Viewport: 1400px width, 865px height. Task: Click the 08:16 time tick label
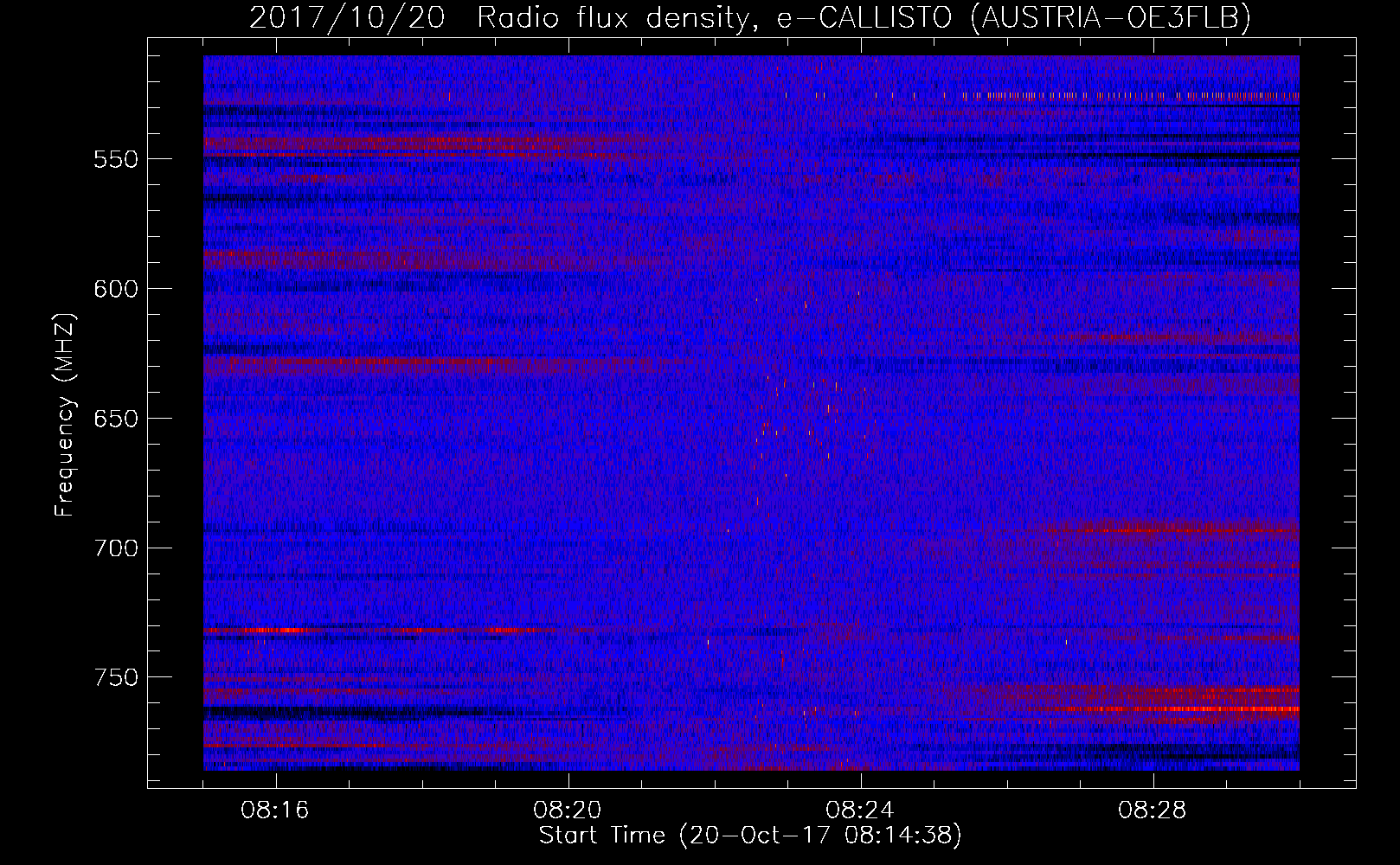(275, 811)
